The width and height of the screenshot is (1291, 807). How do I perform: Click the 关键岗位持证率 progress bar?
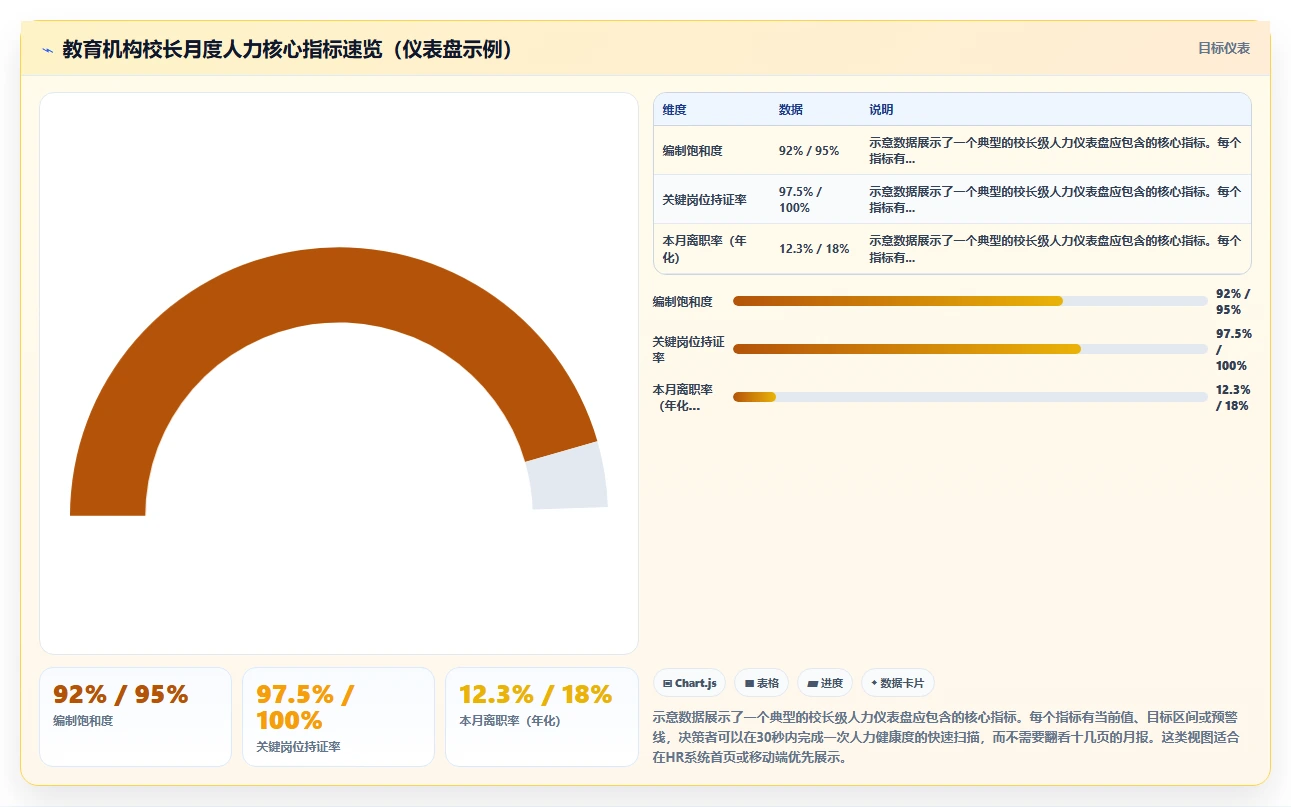pyautogui.click(x=970, y=349)
